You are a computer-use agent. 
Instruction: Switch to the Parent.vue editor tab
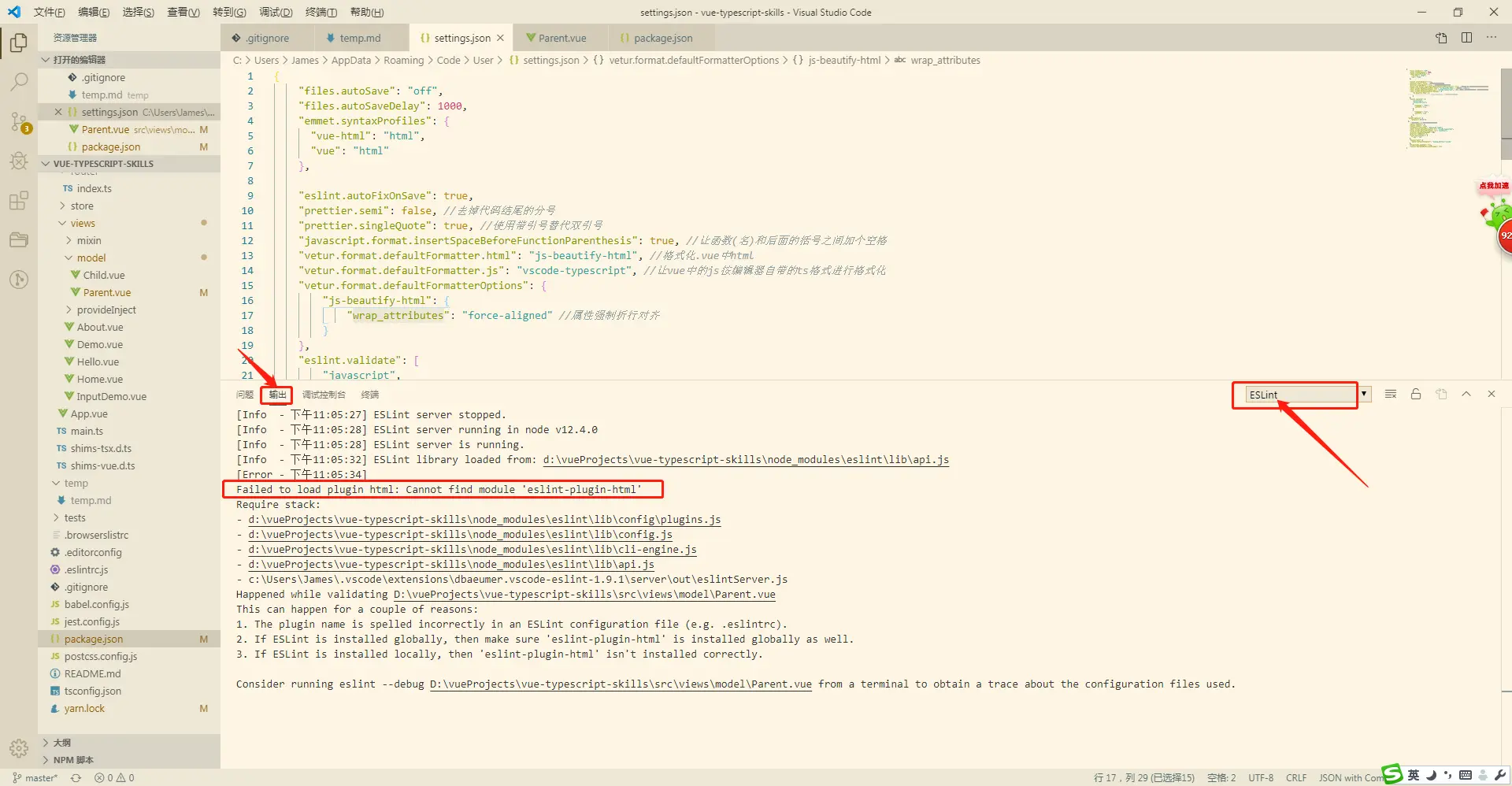coord(561,38)
